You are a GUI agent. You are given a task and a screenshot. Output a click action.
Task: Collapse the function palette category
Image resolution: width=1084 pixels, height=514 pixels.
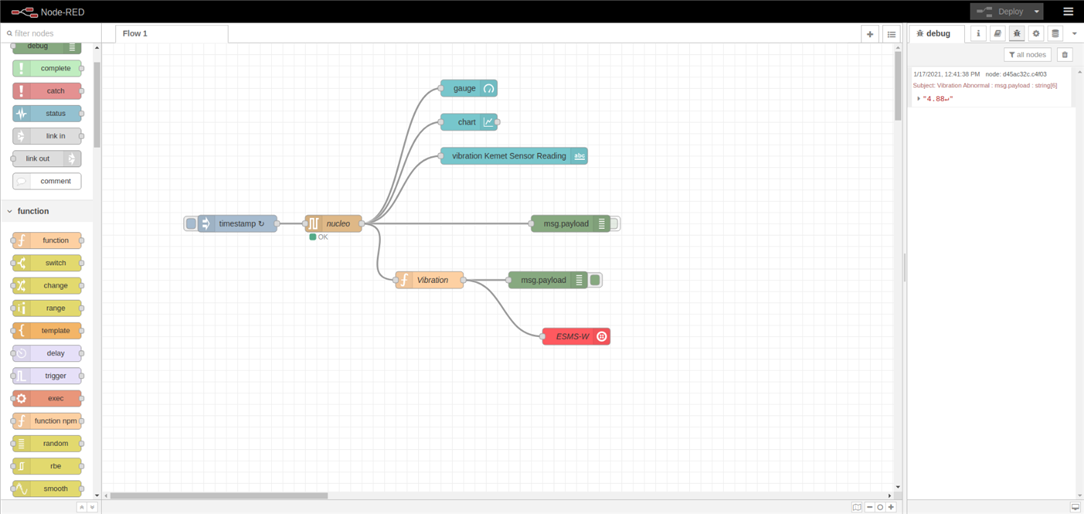pos(46,211)
